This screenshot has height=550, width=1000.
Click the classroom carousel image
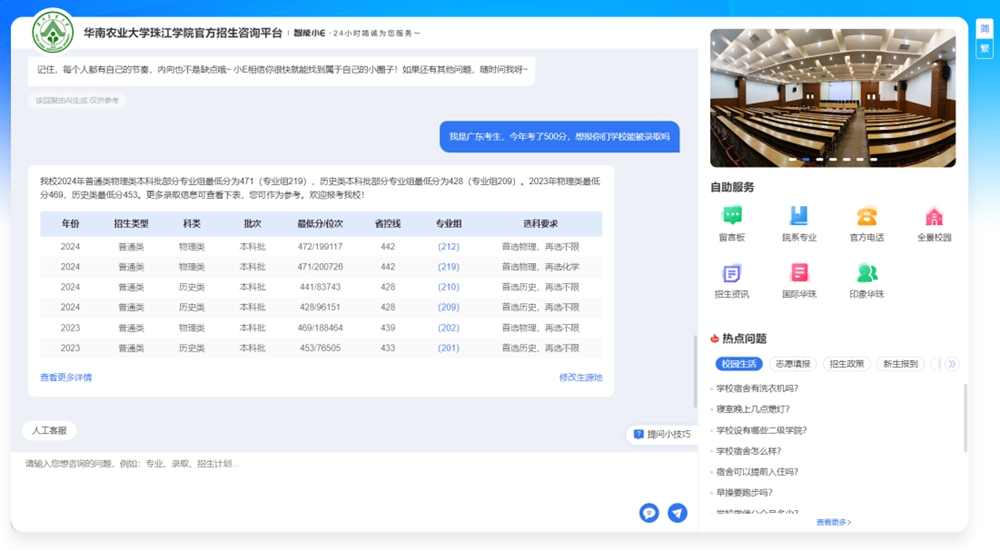pos(832,97)
